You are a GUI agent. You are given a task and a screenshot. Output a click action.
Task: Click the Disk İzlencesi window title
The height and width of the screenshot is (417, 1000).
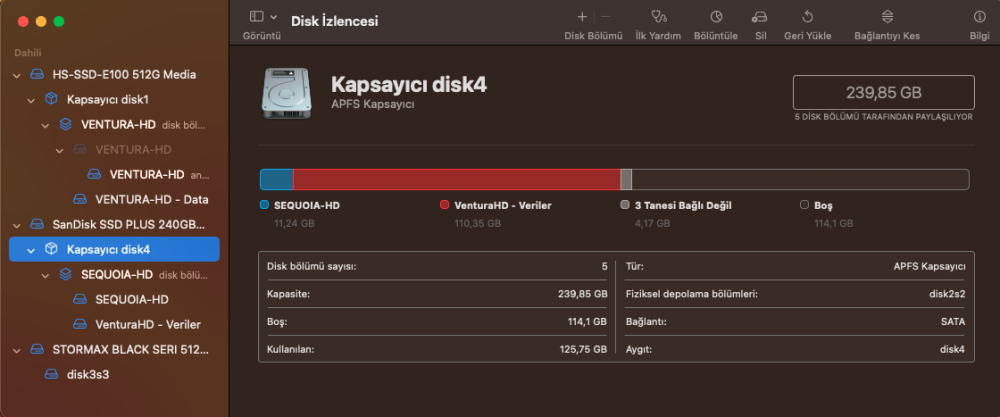pyautogui.click(x=335, y=21)
